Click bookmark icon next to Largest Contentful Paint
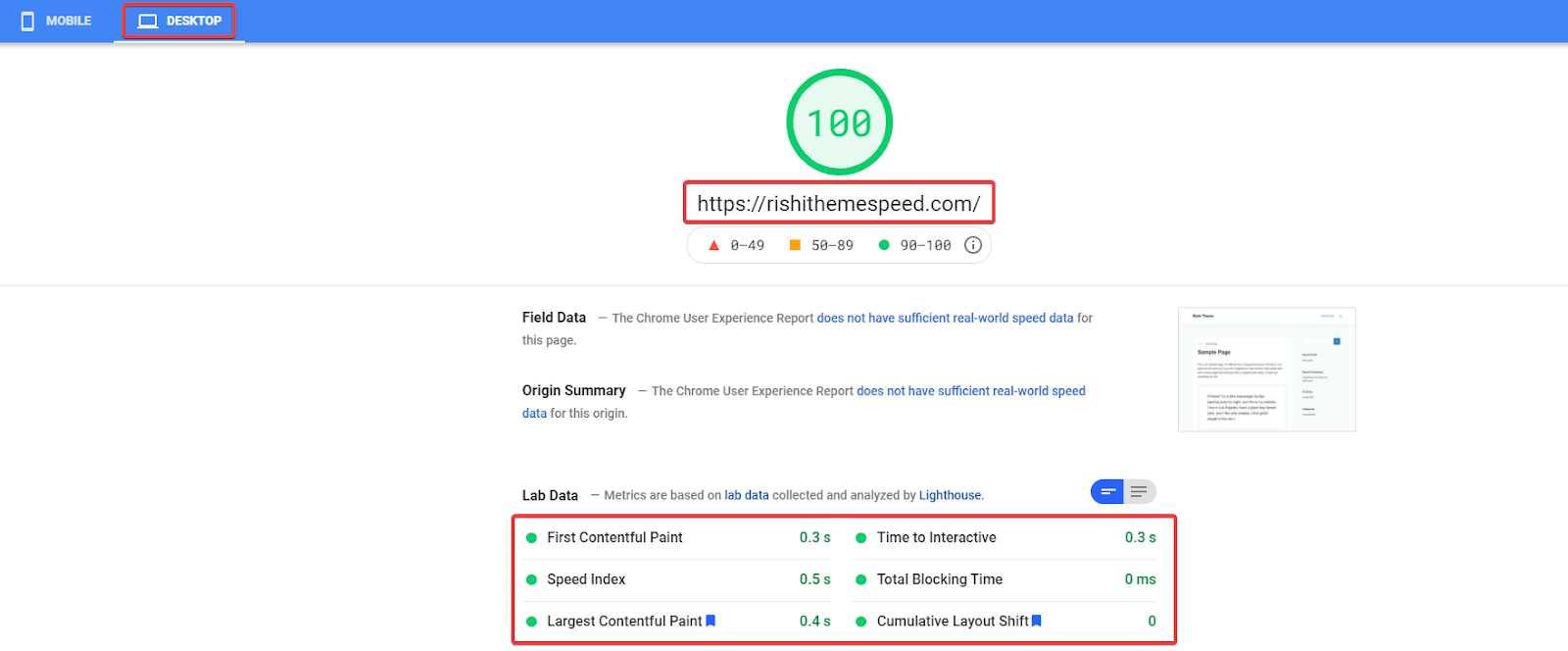 pyautogui.click(x=710, y=621)
